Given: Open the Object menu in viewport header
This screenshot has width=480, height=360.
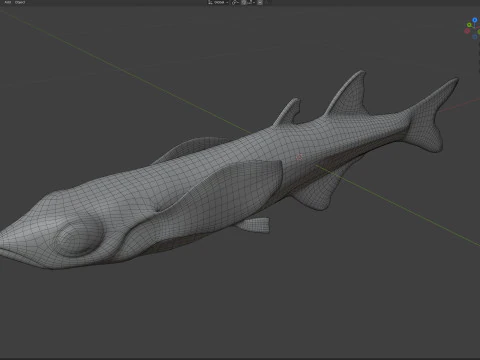Looking at the screenshot, I should tap(20, 2).
